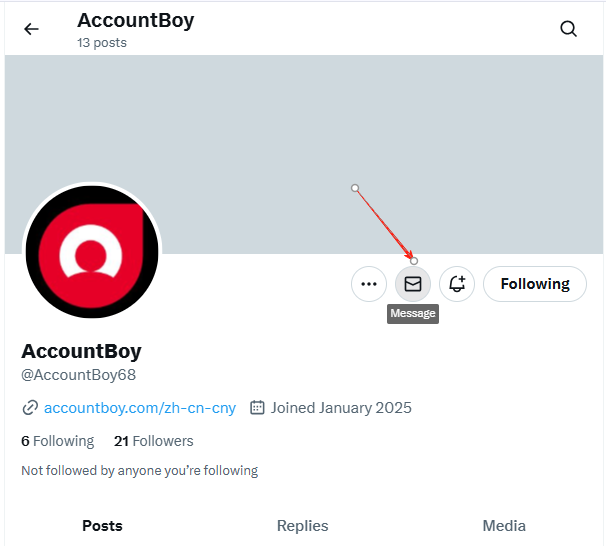606x546 pixels.
Task: Open the three-dot More options menu
Action: 369,284
